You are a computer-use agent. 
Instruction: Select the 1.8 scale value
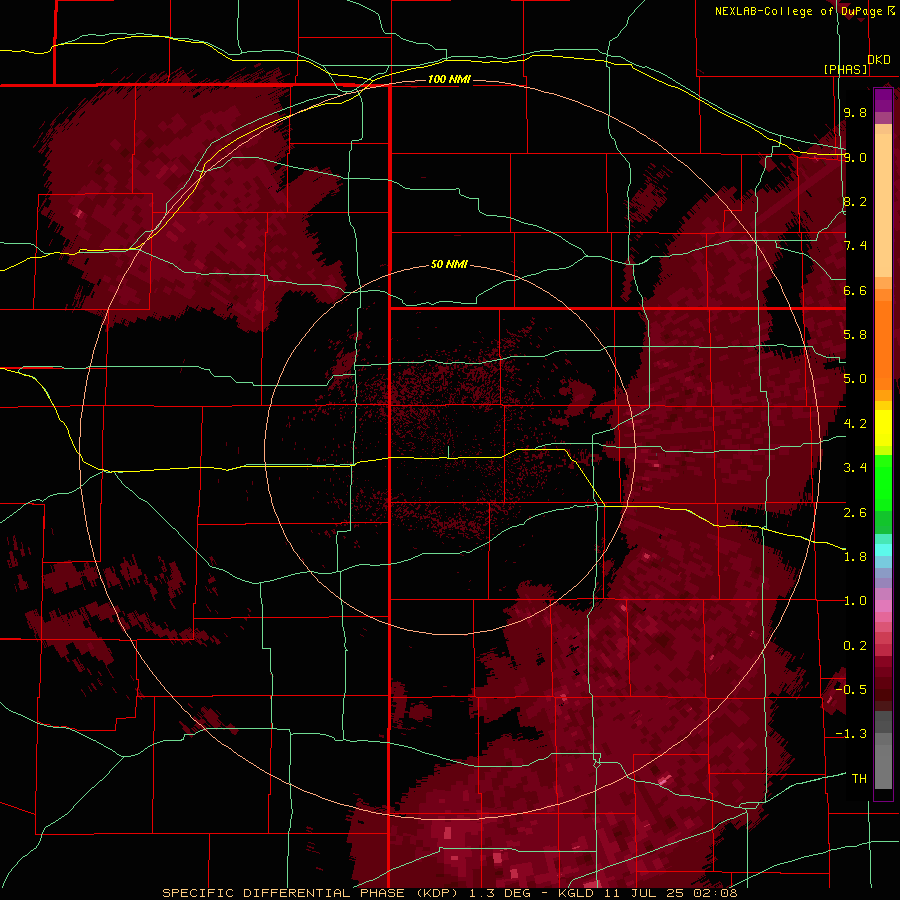855,557
